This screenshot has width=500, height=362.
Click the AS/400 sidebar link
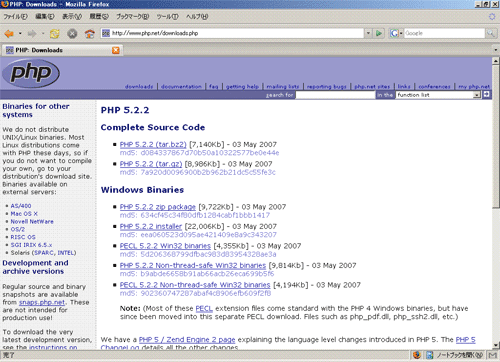[x=21, y=206]
